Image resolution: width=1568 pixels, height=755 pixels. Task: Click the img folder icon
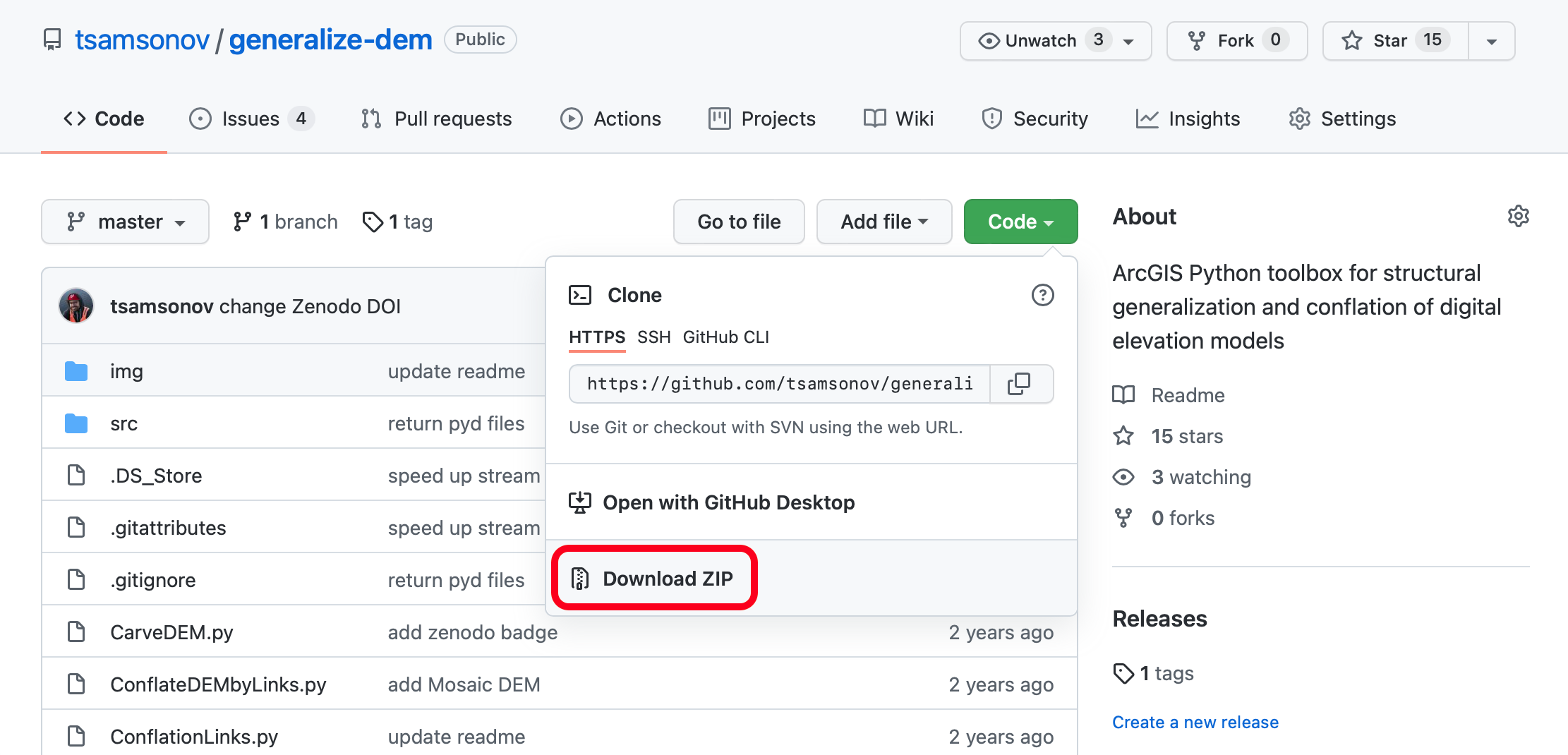pyautogui.click(x=76, y=371)
